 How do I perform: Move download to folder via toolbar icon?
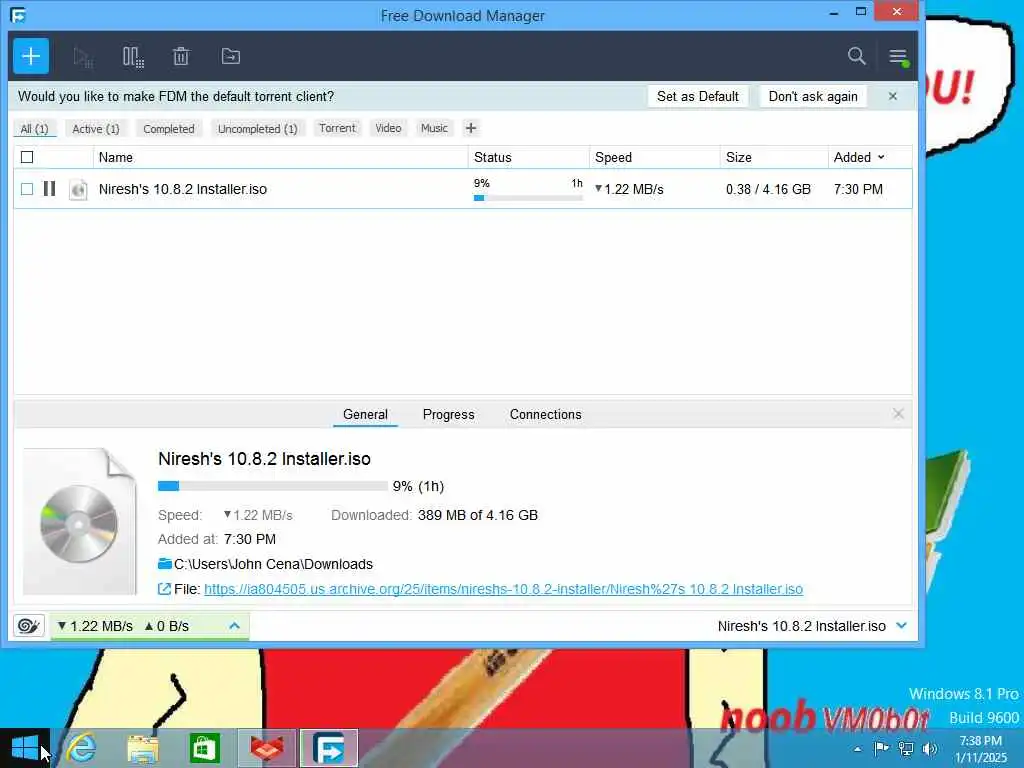pos(231,57)
